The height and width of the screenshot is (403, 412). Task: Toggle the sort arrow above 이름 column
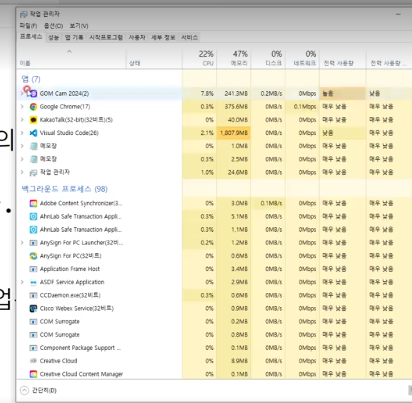tap(69, 51)
